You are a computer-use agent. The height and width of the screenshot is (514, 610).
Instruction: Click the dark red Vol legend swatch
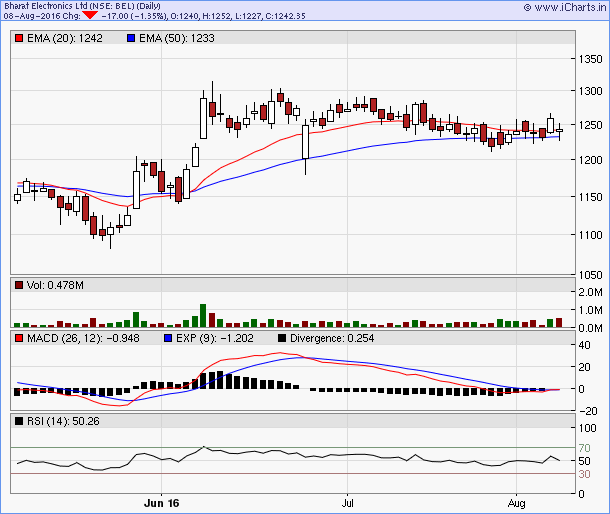click(x=19, y=285)
